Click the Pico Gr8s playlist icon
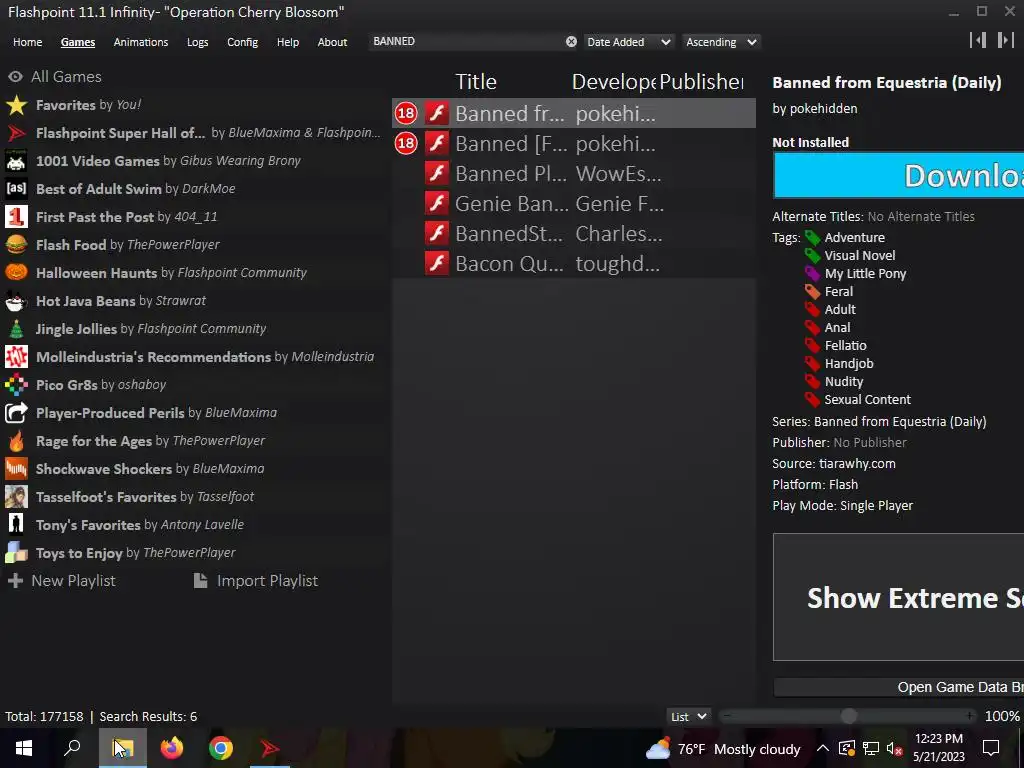Screen dimensions: 1024x768 (16, 385)
